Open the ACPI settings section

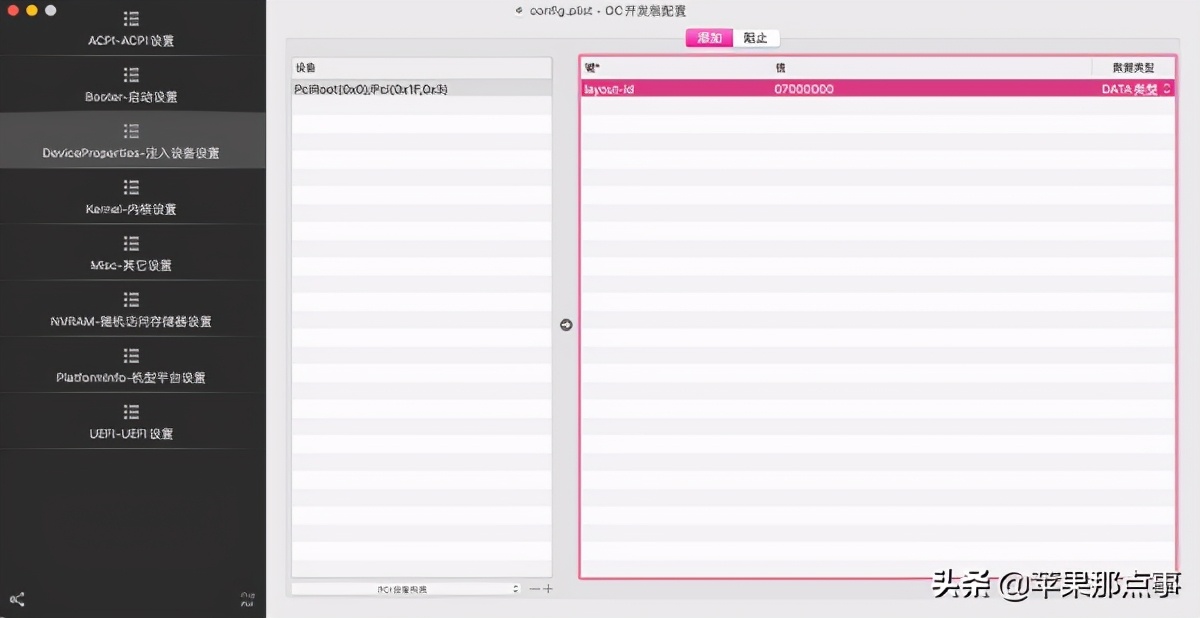tap(131, 30)
